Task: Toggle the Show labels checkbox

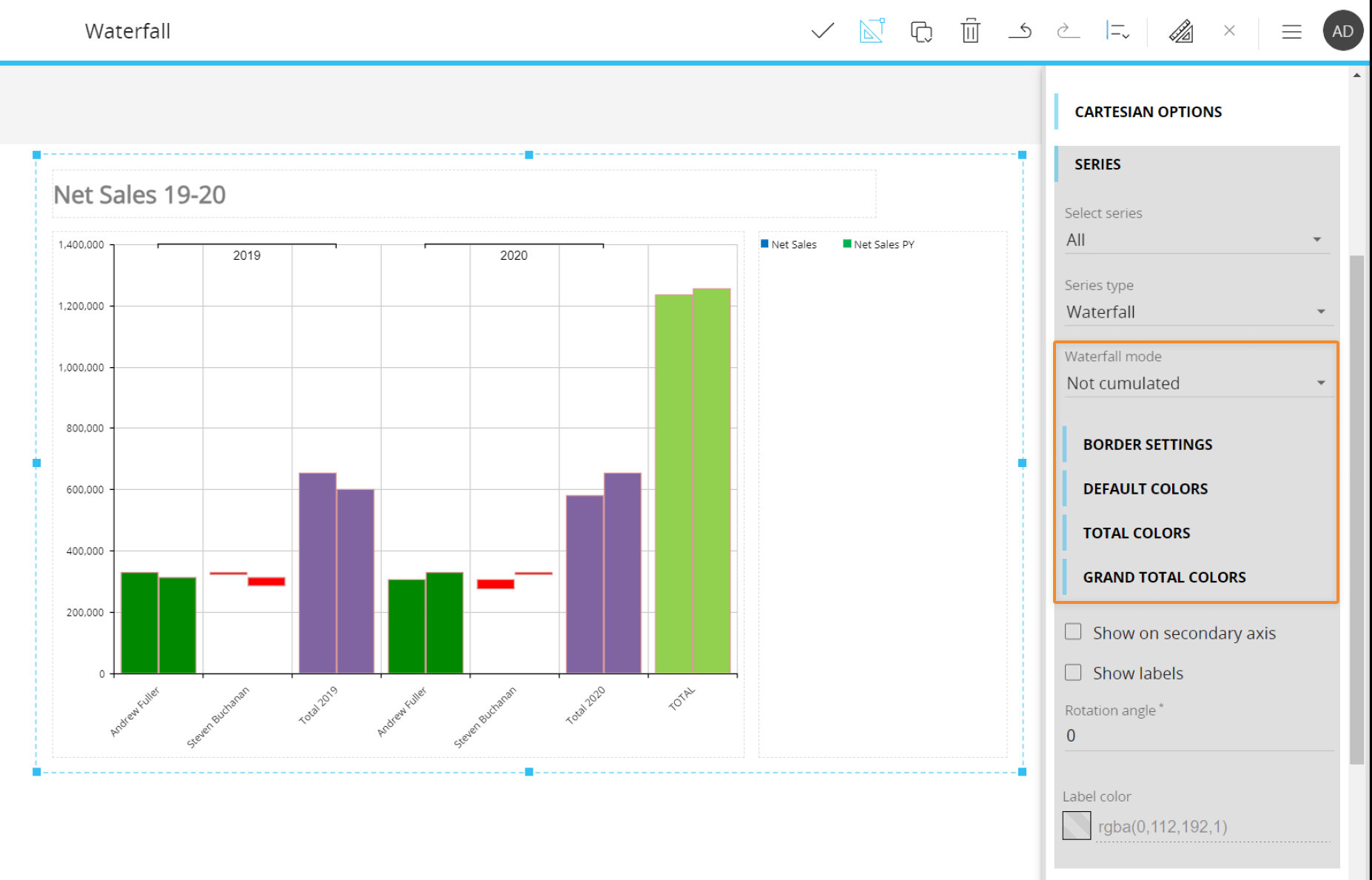Action: pyautogui.click(x=1073, y=672)
